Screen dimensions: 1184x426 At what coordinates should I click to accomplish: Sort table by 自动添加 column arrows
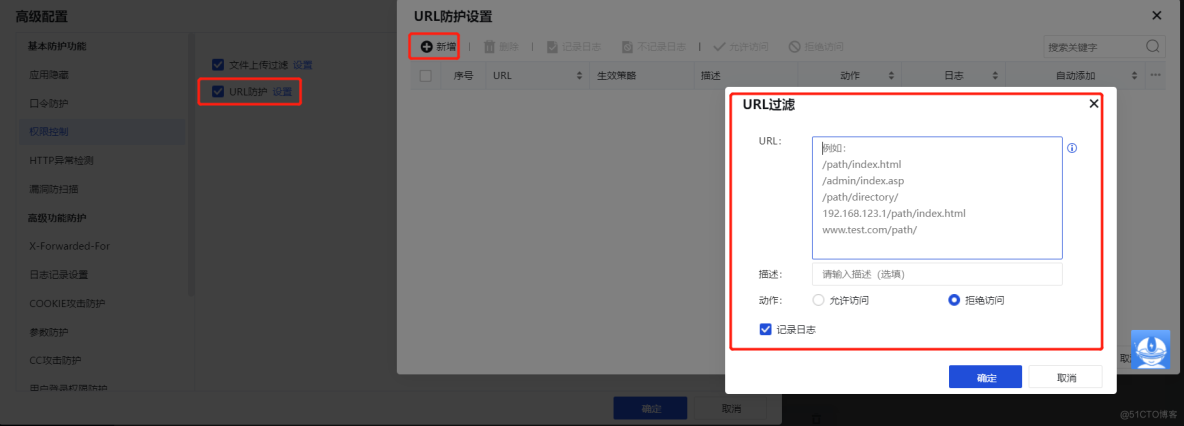(1134, 76)
